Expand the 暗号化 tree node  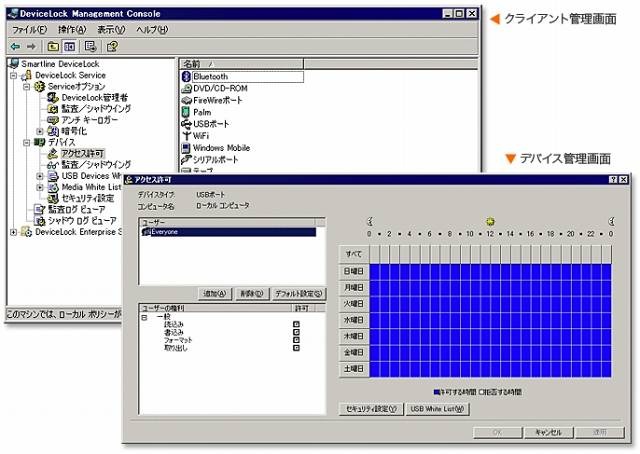point(40,131)
